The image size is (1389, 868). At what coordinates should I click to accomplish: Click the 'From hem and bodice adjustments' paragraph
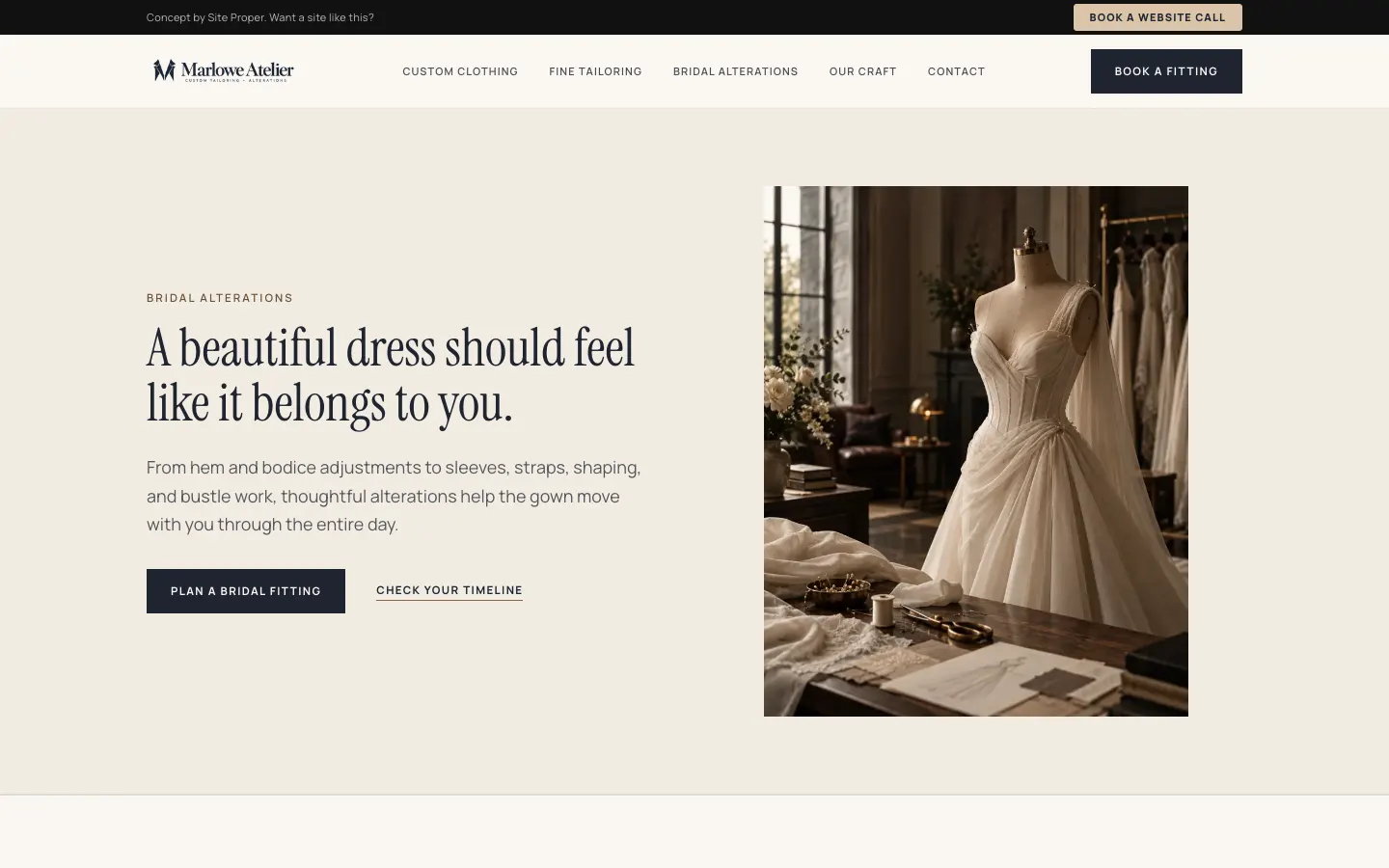coord(394,496)
